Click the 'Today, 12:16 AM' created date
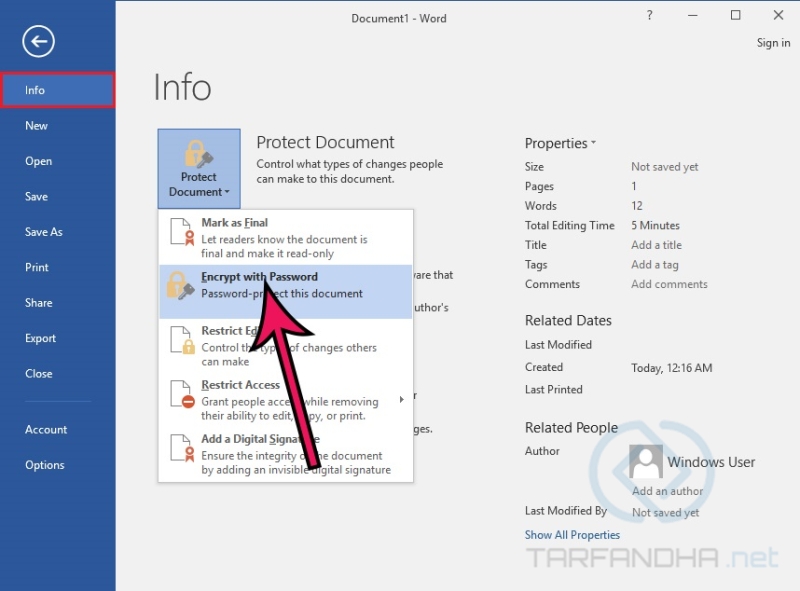Screen dimensions: 800x591 click(671, 368)
